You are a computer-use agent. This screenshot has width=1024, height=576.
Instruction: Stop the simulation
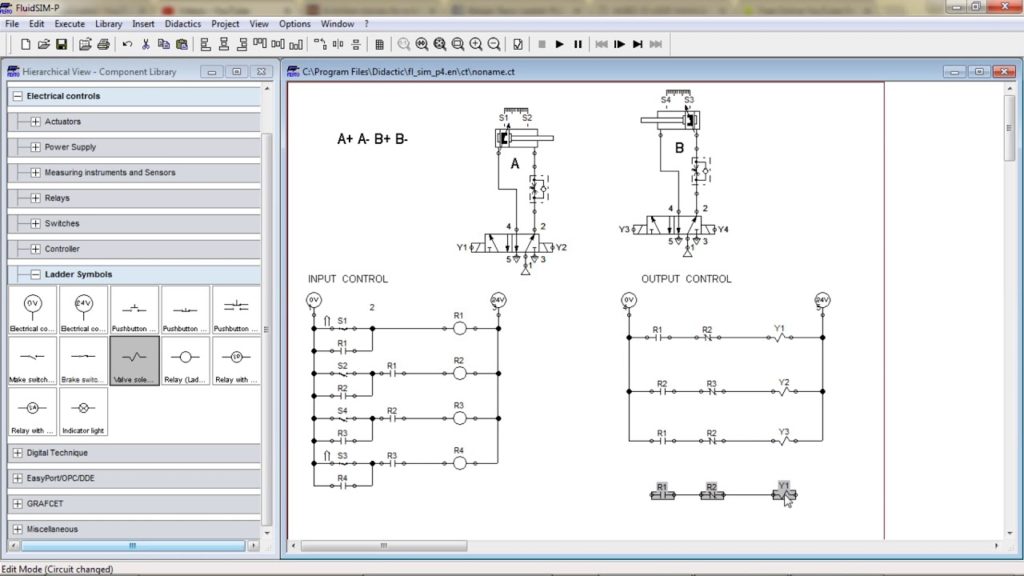[x=541, y=44]
